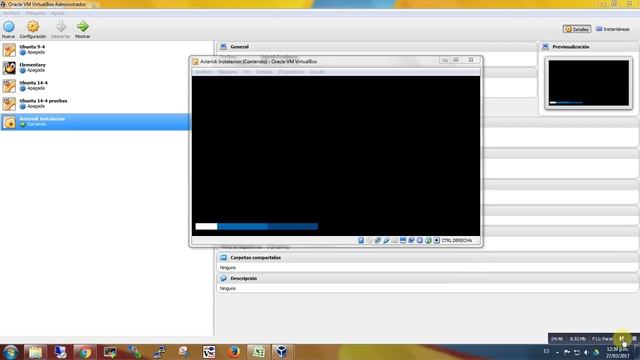Screen dimensions: 640x360
Task: Click volume speaker in system tray
Action: click(586, 352)
